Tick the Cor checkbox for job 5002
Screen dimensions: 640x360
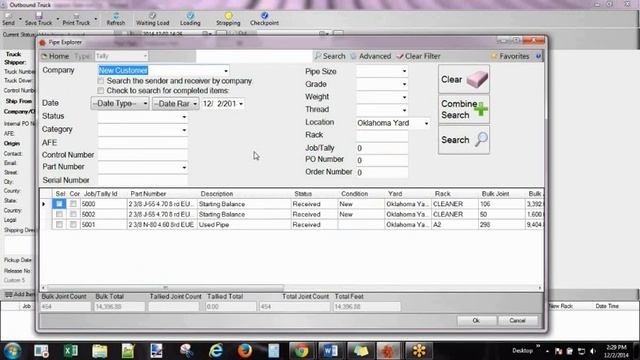(73, 214)
